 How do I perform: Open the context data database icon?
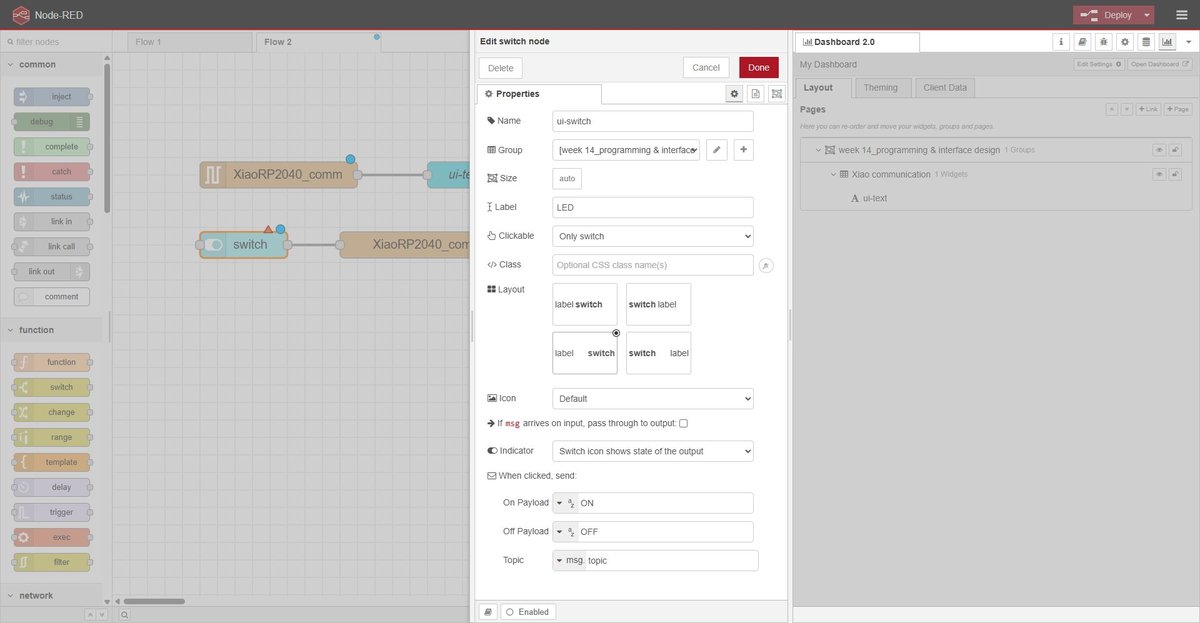click(1146, 42)
